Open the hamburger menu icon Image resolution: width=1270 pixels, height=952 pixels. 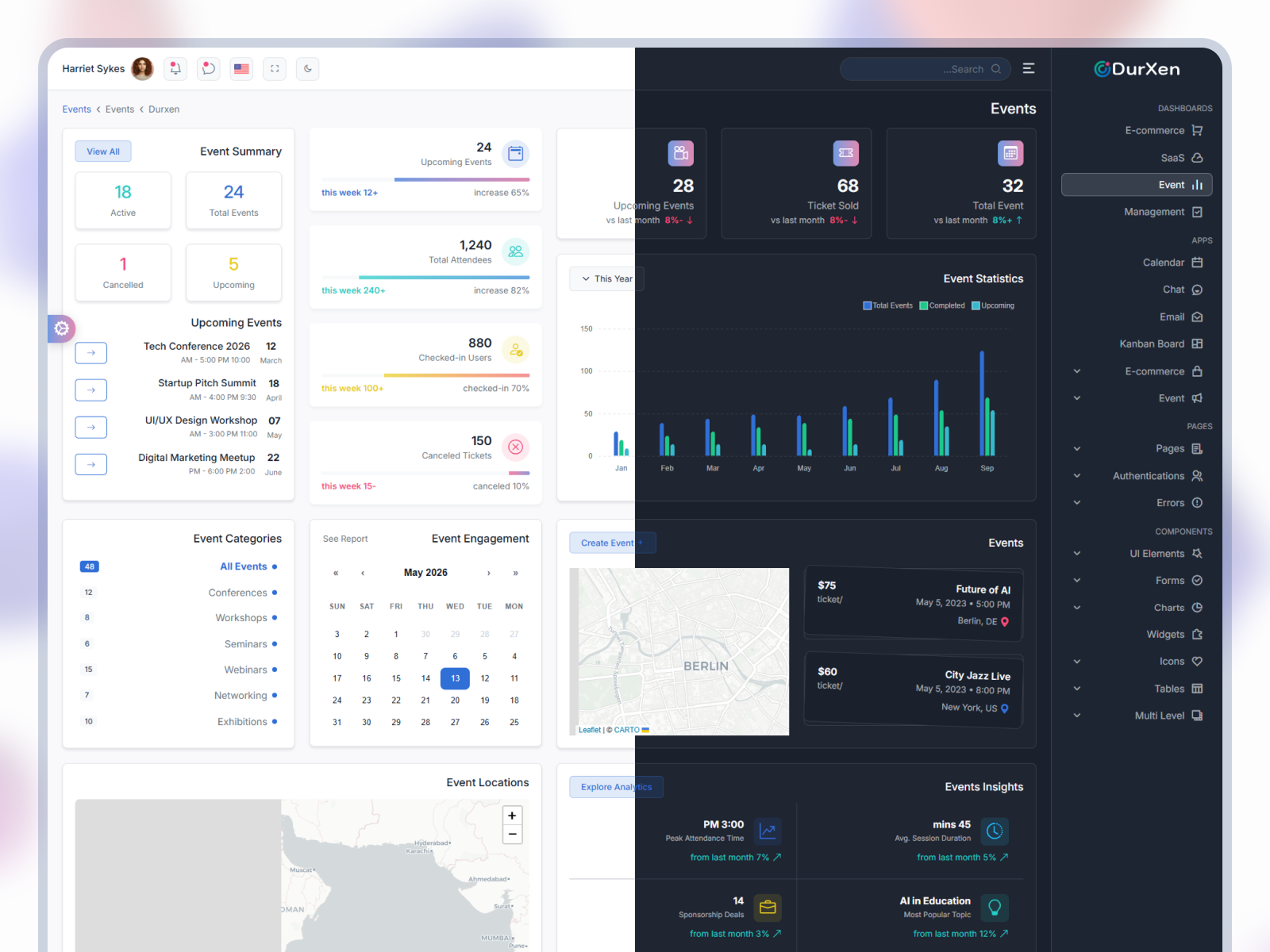[1029, 69]
